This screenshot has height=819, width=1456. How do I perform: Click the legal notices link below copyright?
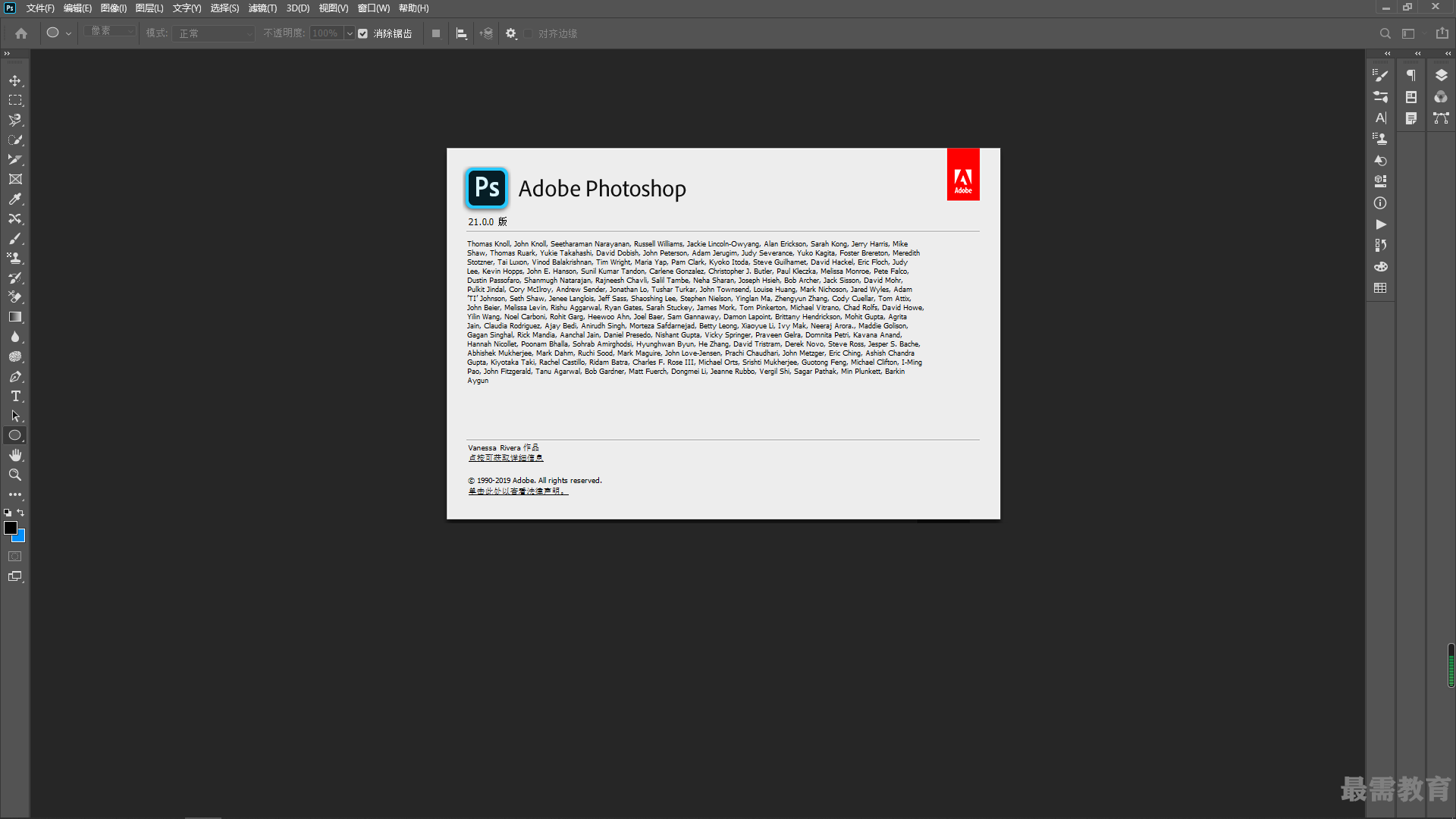pyautogui.click(x=518, y=491)
